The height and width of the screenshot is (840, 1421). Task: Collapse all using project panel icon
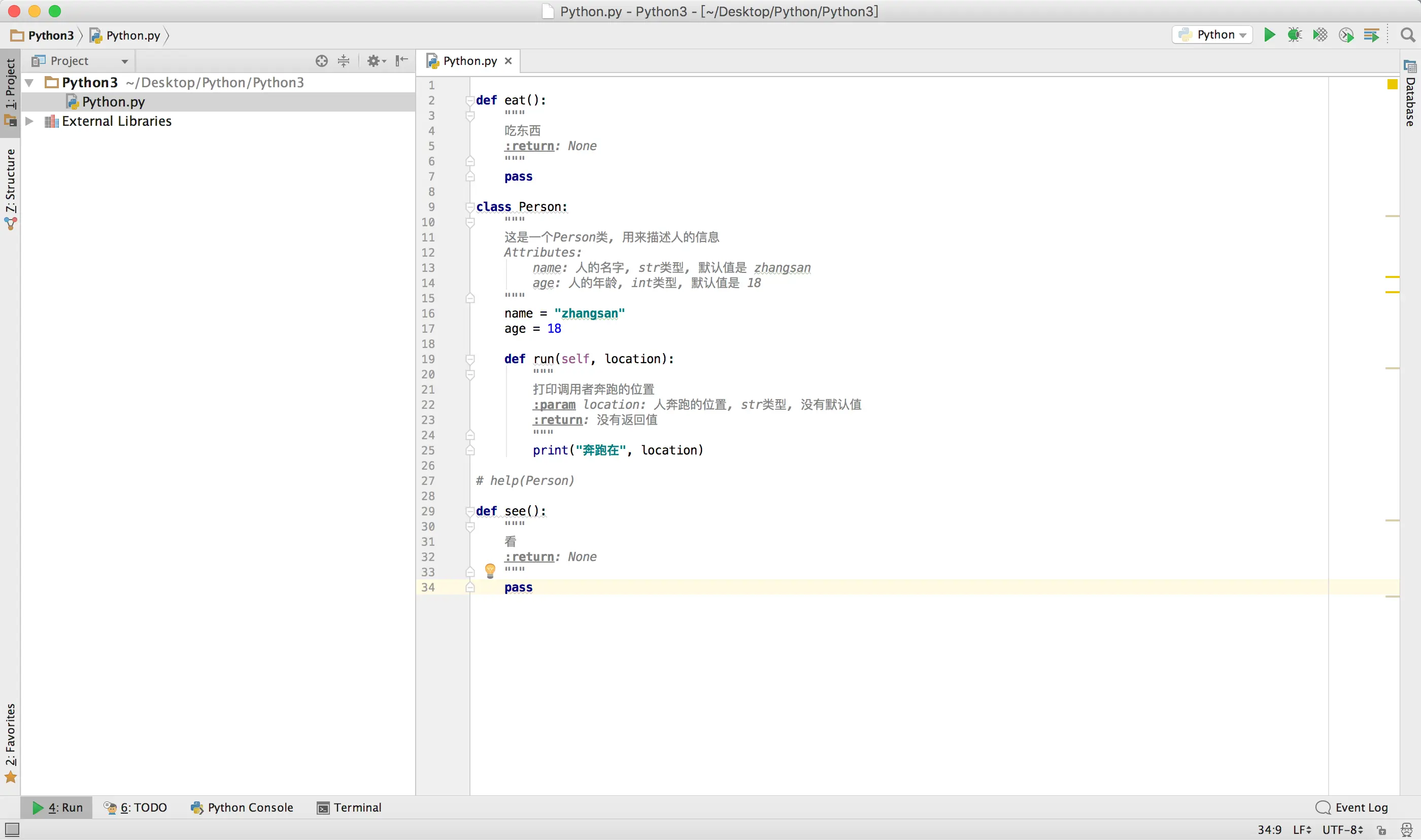coord(344,61)
